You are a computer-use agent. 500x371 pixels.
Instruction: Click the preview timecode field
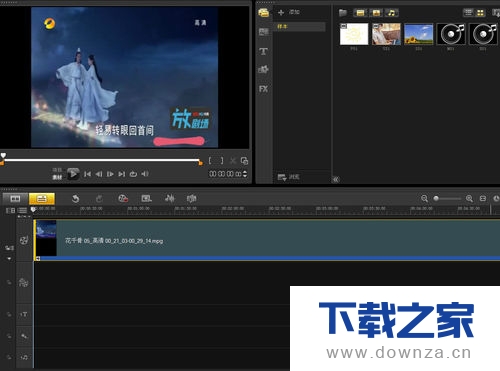(x=225, y=174)
